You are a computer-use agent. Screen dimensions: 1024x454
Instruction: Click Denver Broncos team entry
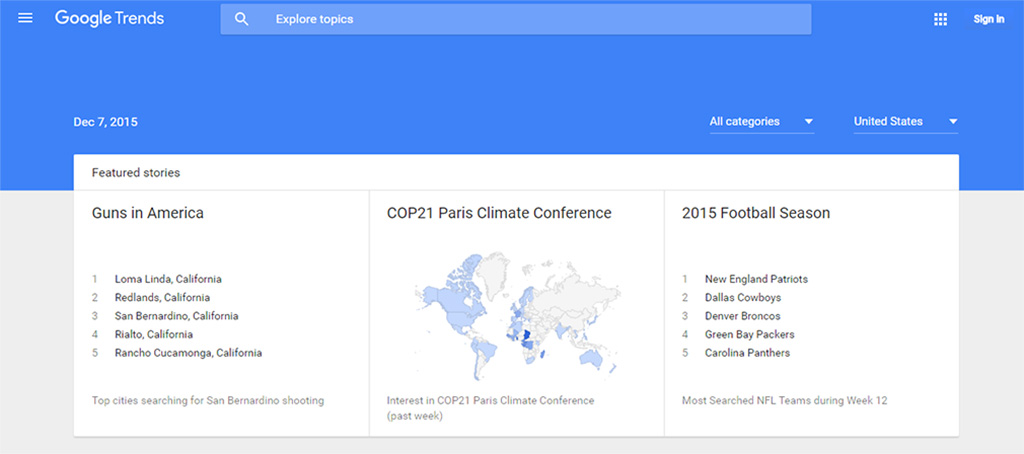(742, 316)
